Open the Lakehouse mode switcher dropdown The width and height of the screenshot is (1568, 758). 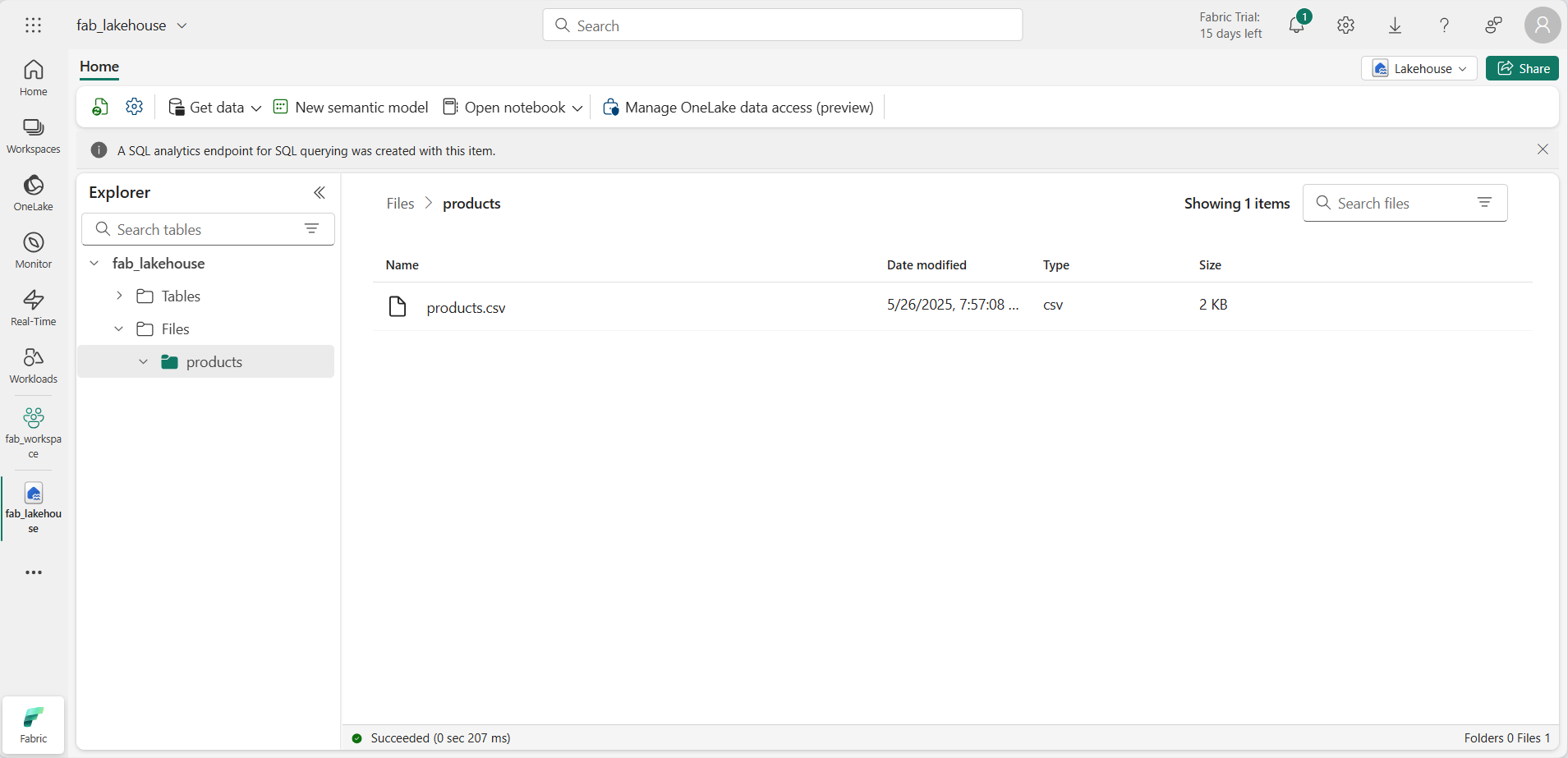tap(1419, 68)
